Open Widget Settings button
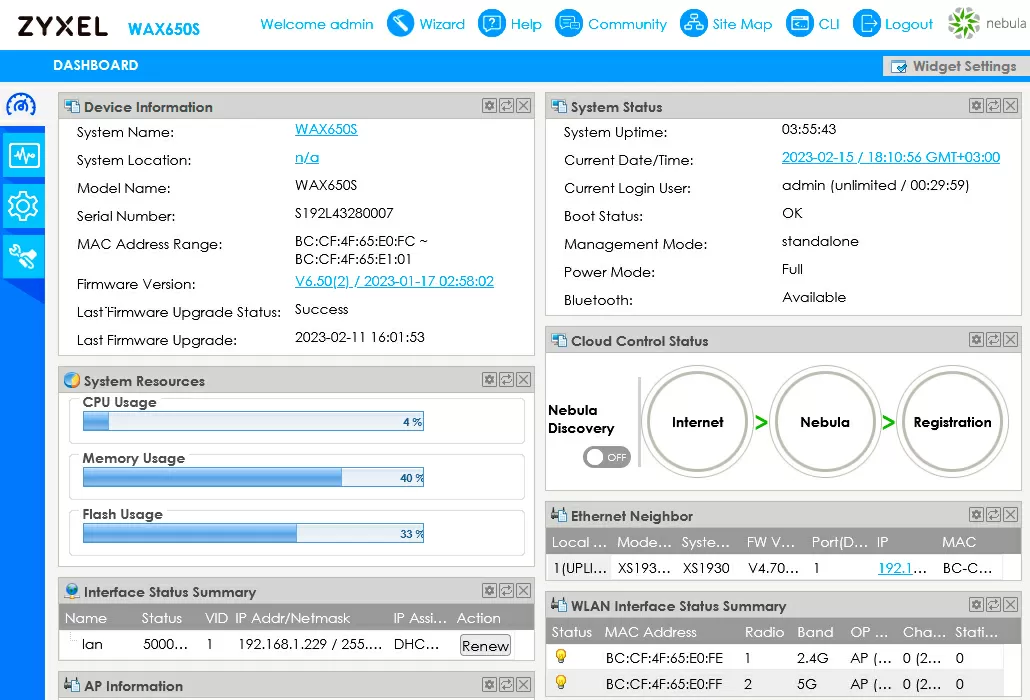Viewport: 1030px width, 700px height. click(x=956, y=66)
